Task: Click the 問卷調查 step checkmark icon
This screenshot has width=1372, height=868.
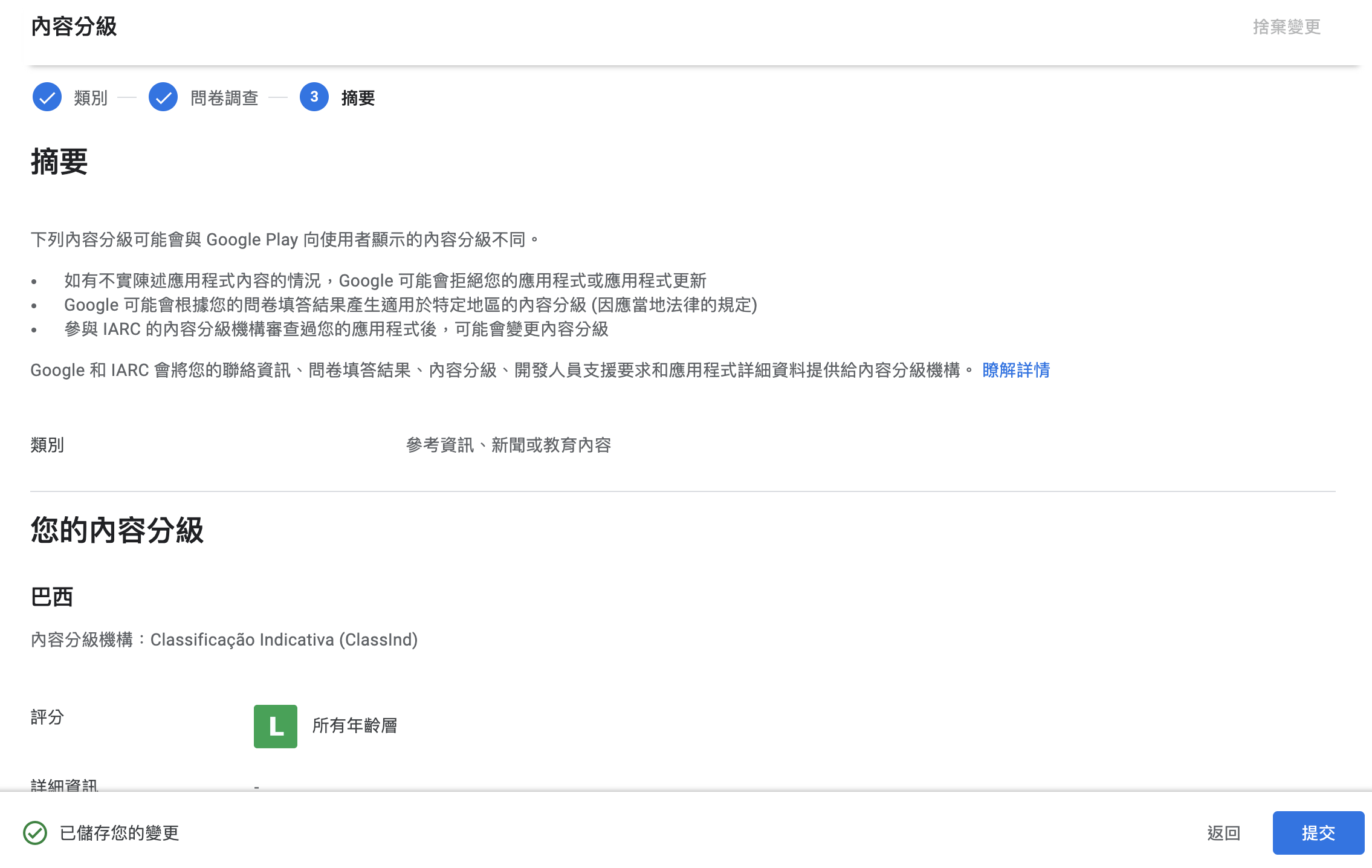Action: click(x=163, y=97)
